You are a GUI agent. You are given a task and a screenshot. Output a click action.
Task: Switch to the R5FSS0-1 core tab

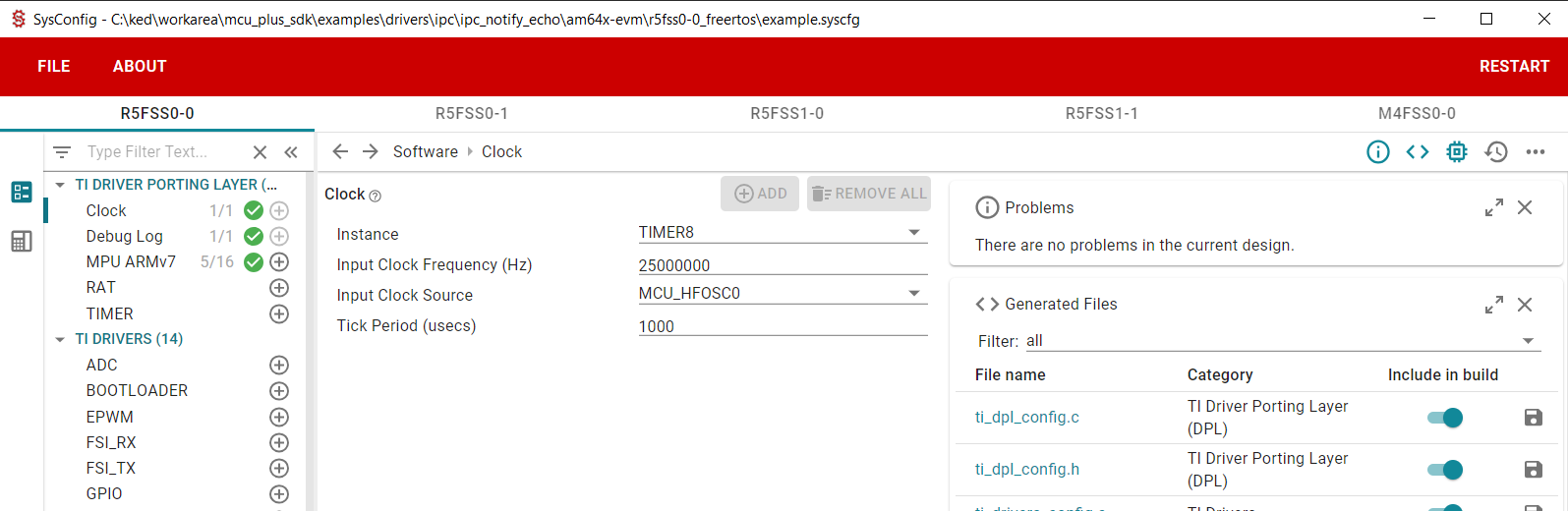pyautogui.click(x=472, y=113)
